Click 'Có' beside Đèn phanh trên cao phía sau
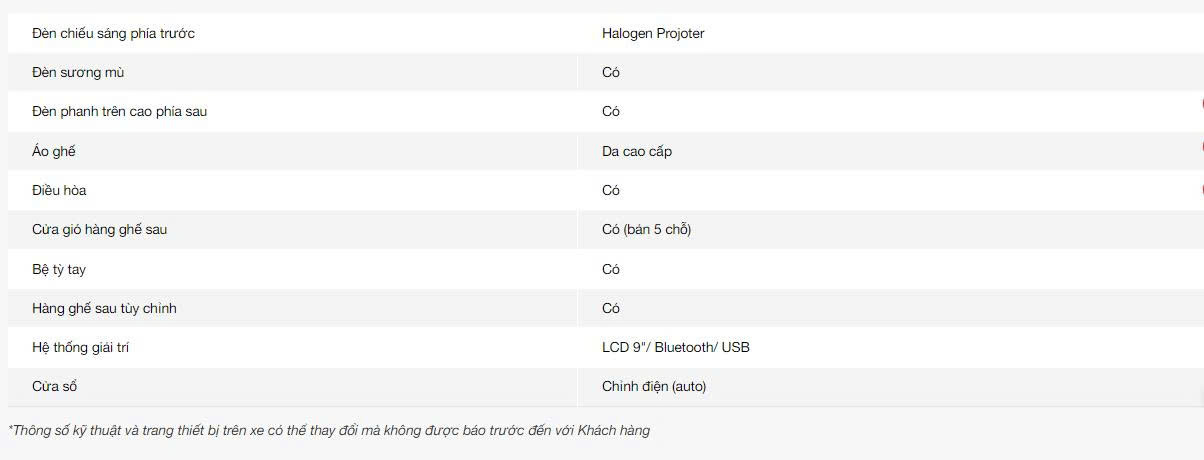Image resolution: width=1204 pixels, height=460 pixels. (x=611, y=111)
